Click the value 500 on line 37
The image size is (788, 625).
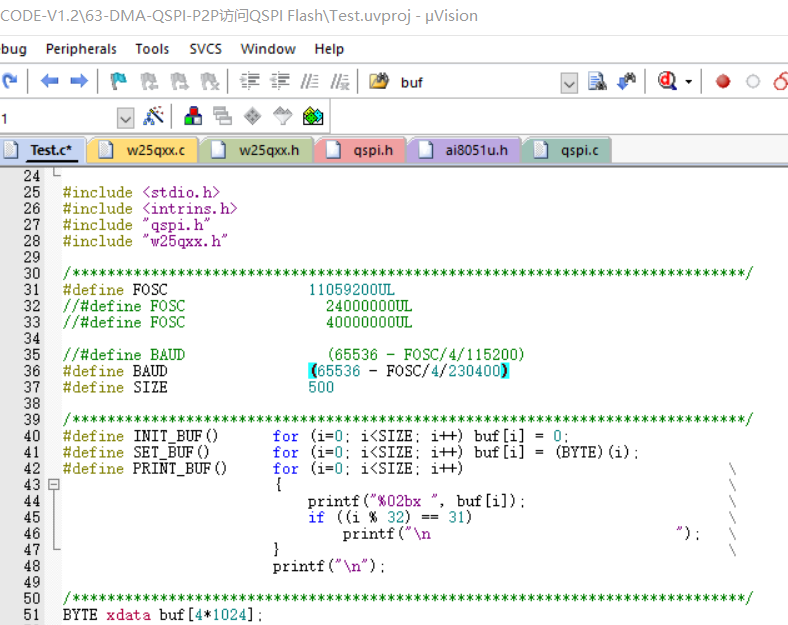(321, 387)
